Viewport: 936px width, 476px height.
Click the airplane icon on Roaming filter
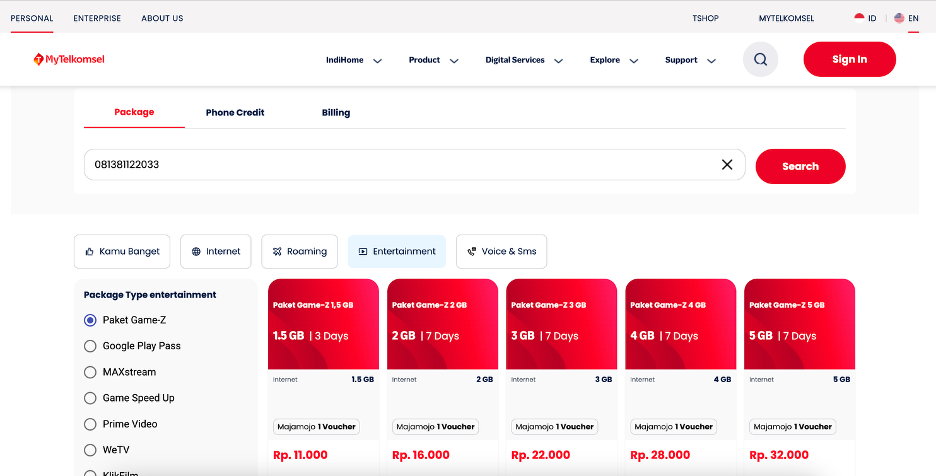point(277,251)
